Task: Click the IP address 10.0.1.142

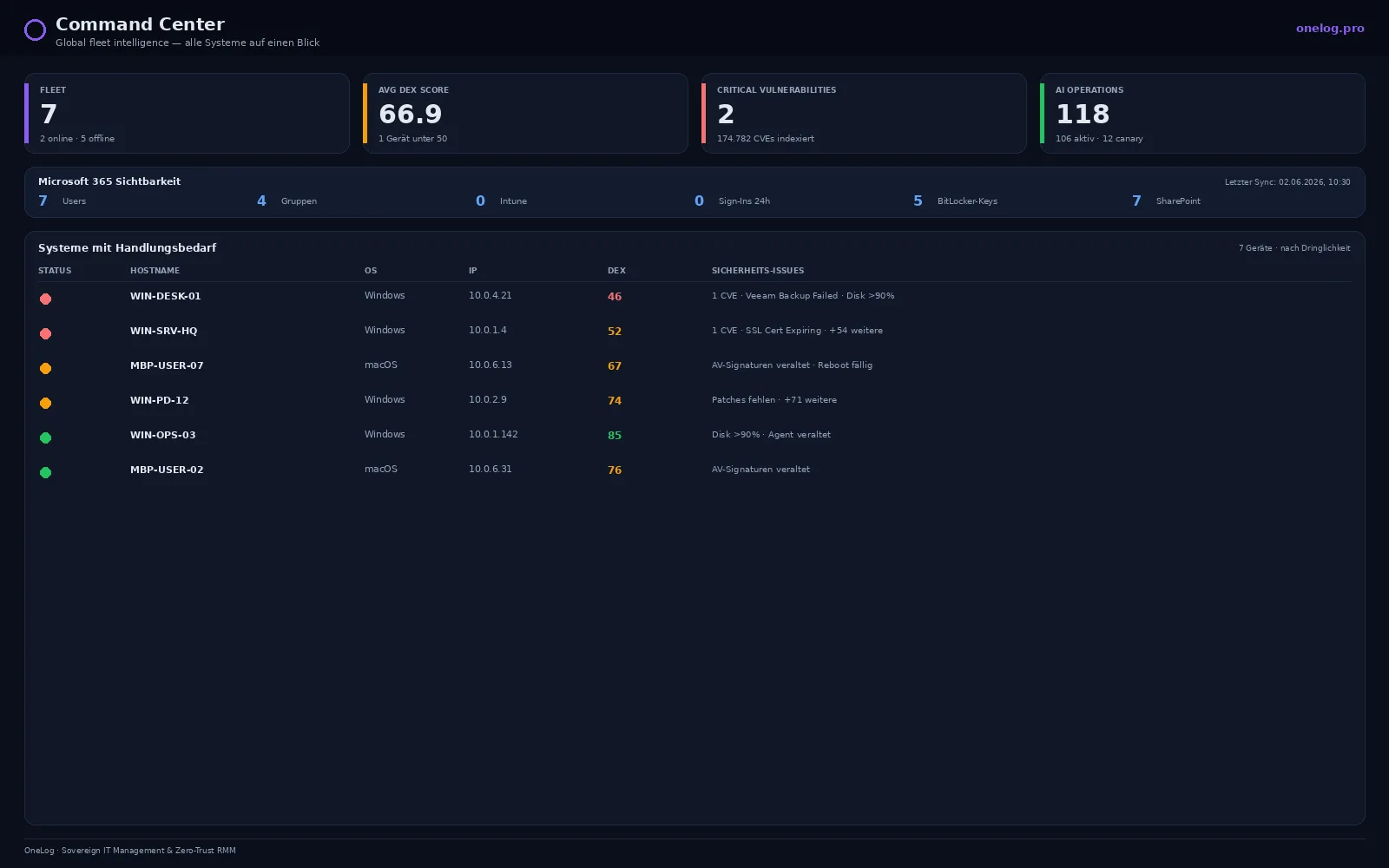Action: coord(493,434)
